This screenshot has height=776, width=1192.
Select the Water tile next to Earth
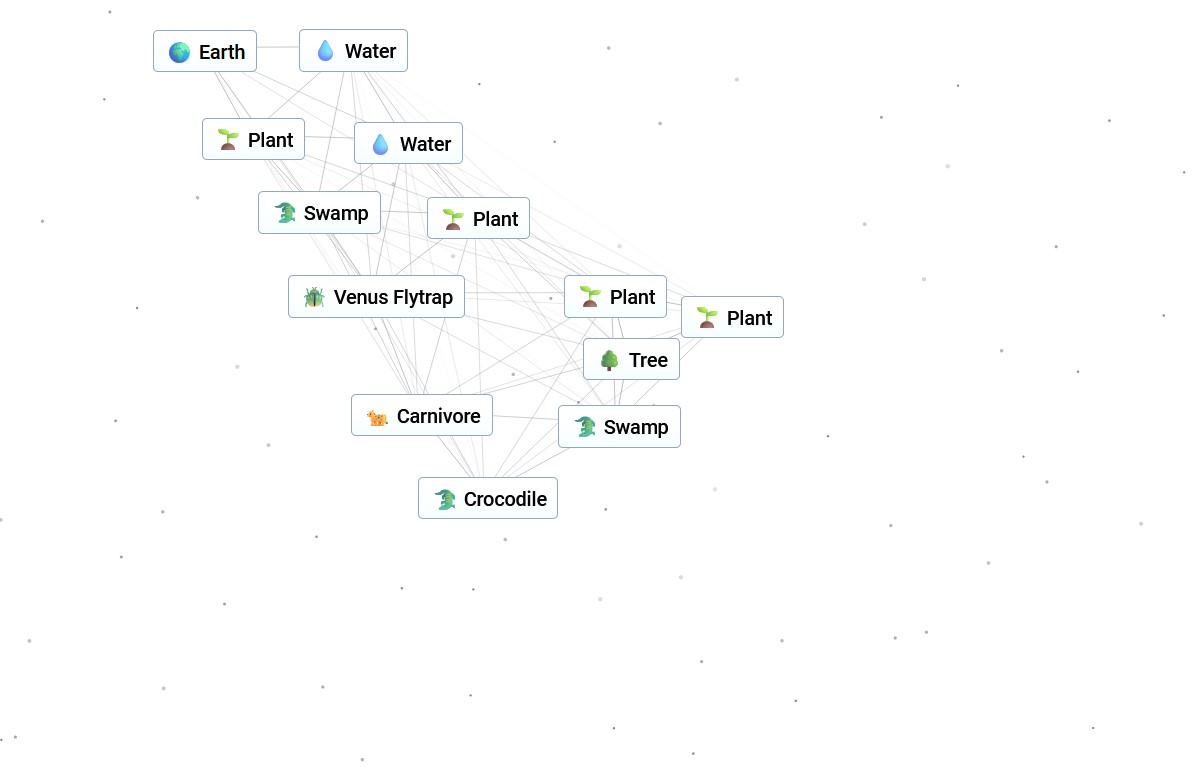[353, 51]
